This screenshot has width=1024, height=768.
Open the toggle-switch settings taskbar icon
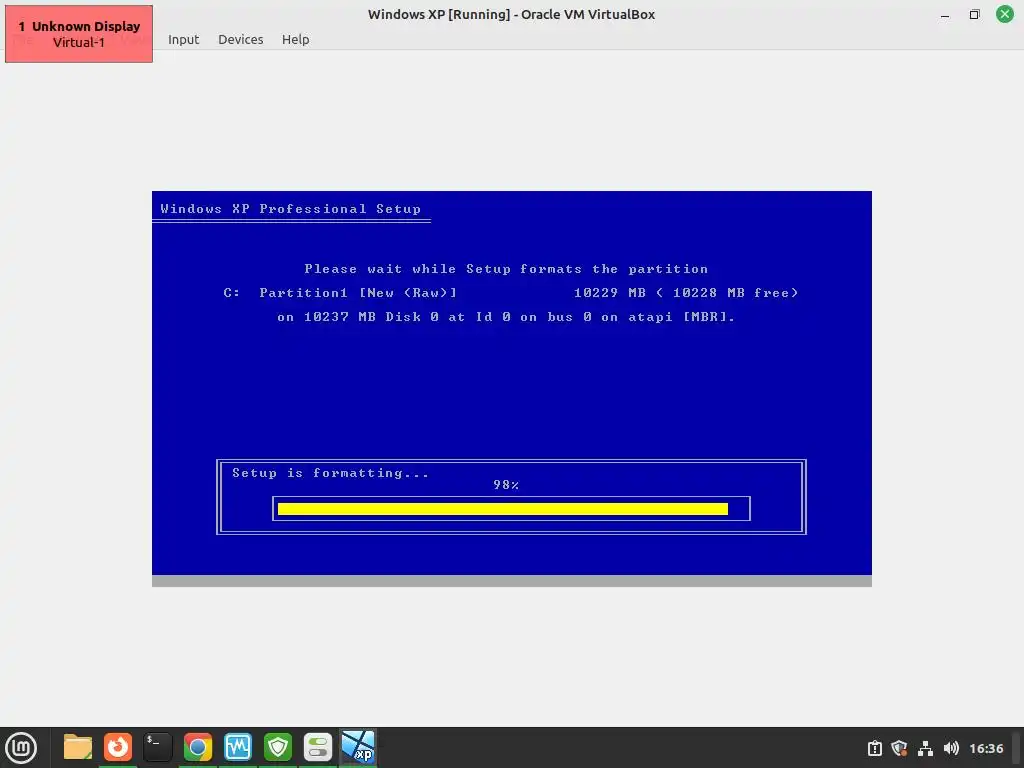[x=318, y=747]
